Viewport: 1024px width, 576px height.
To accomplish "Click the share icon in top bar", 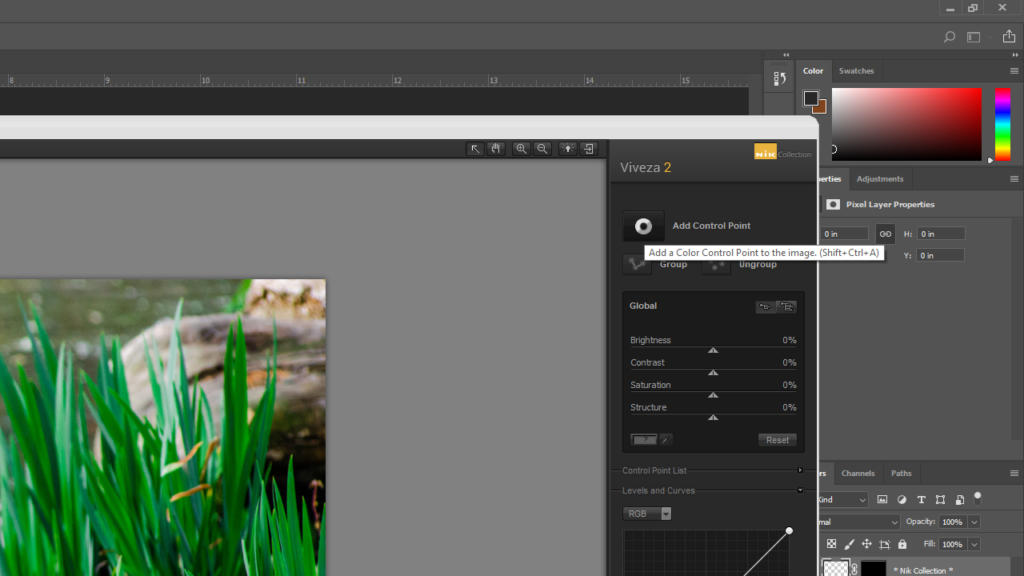I will (1009, 37).
